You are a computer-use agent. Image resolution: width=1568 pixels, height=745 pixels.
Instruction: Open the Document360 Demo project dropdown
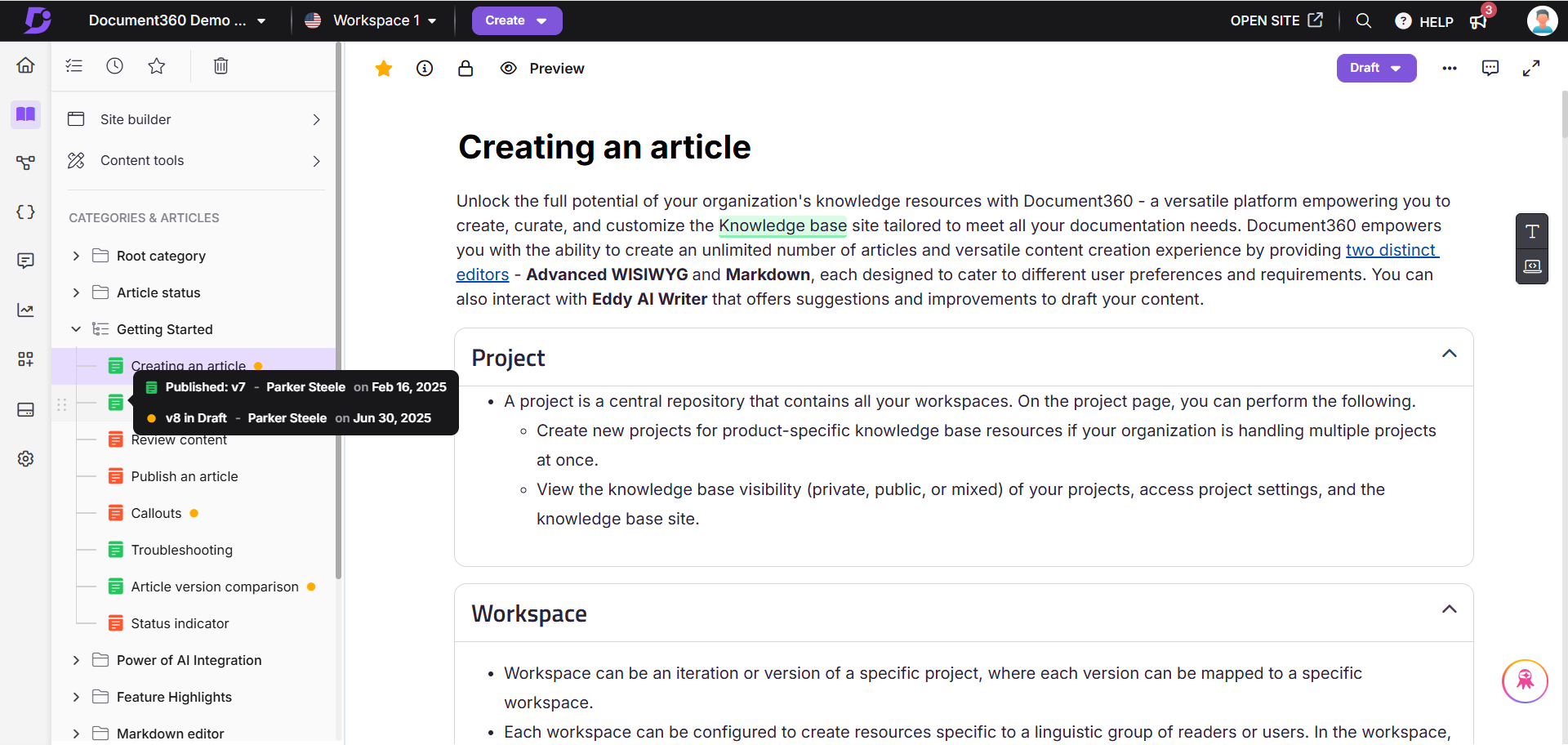click(x=177, y=20)
